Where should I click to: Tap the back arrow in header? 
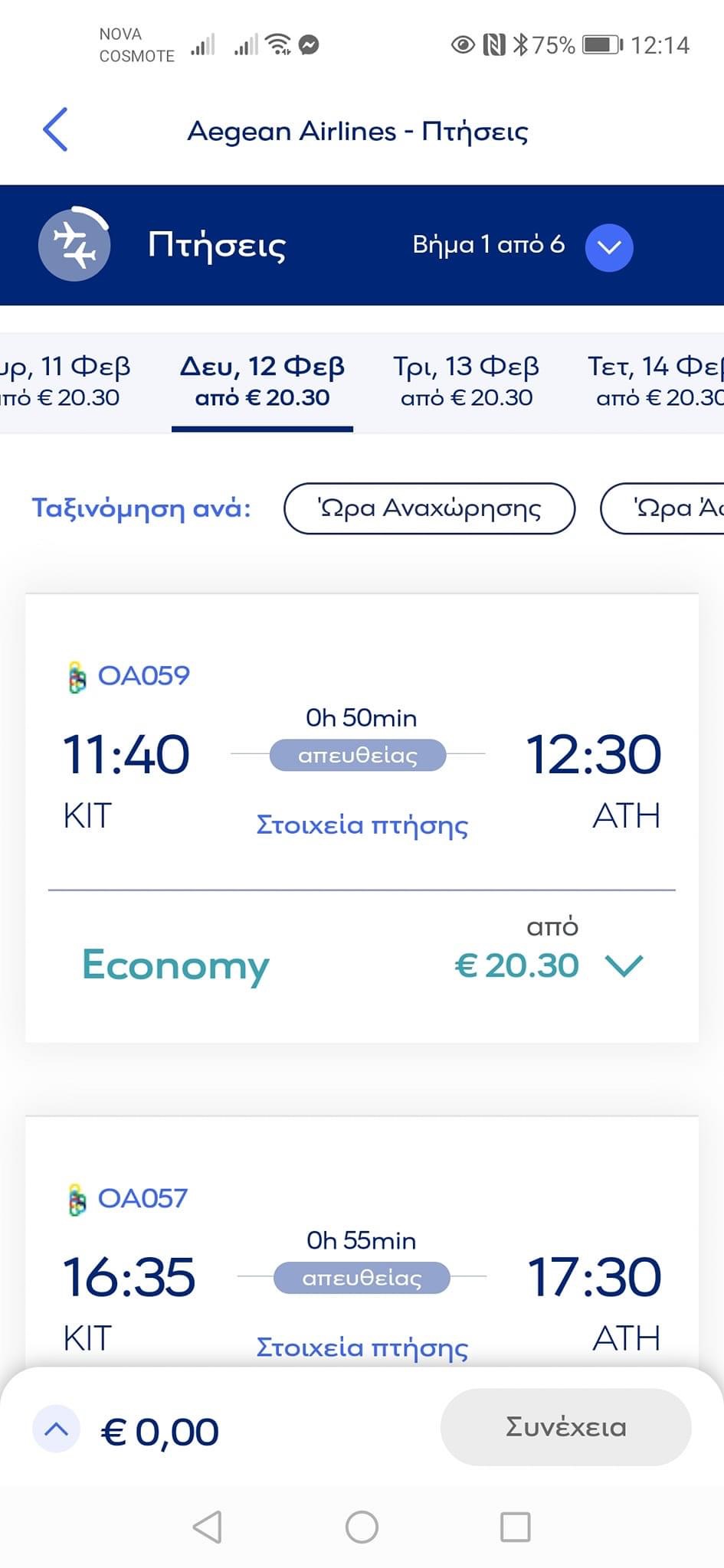click(x=55, y=129)
